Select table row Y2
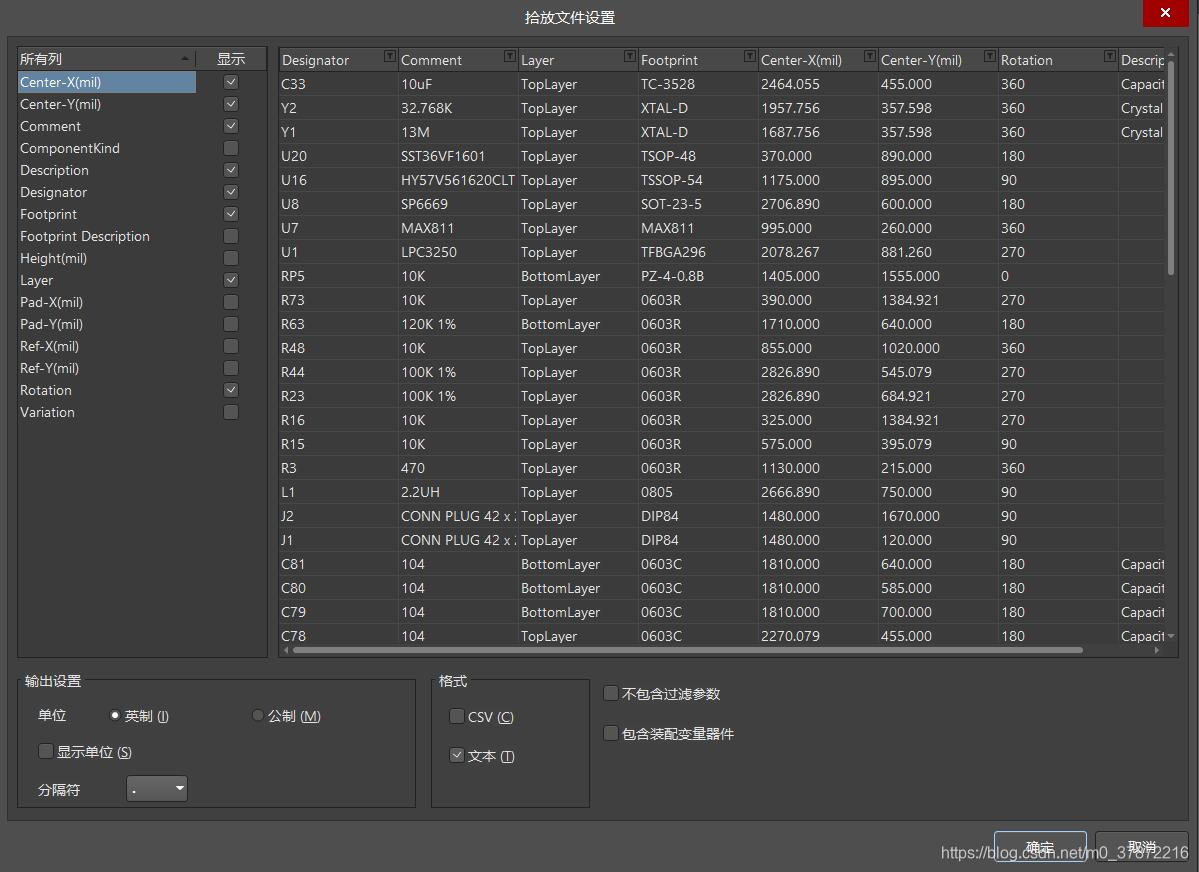The width and height of the screenshot is (1199, 872). tap(722, 108)
